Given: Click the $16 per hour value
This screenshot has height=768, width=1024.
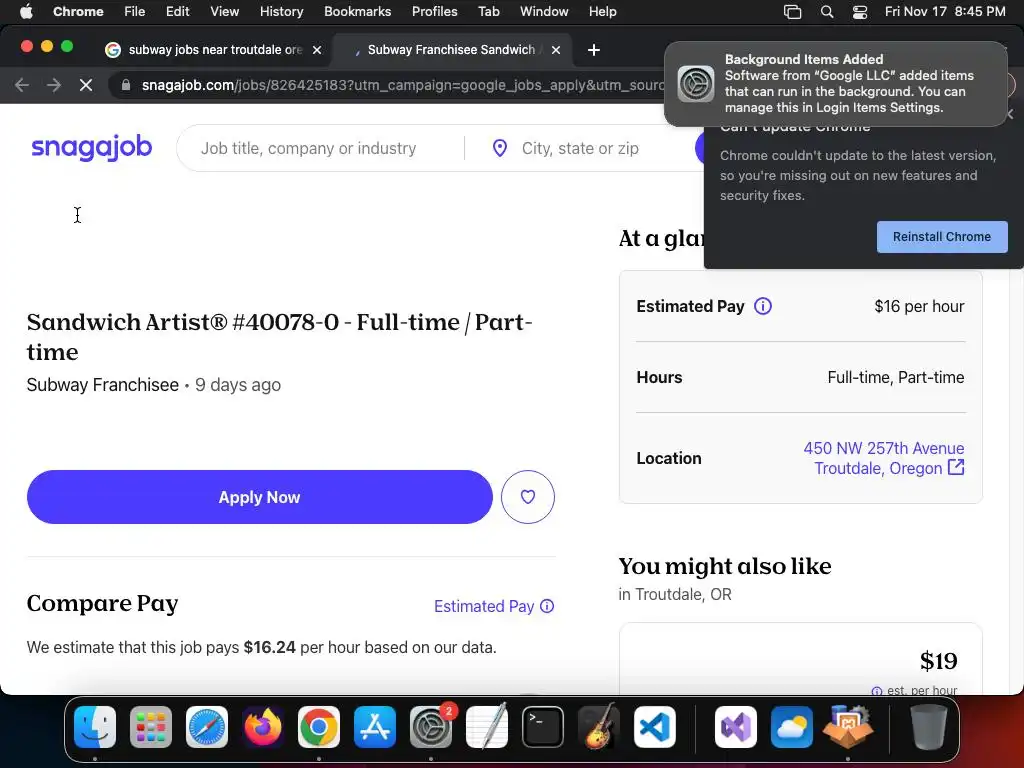Looking at the screenshot, I should [x=919, y=306].
